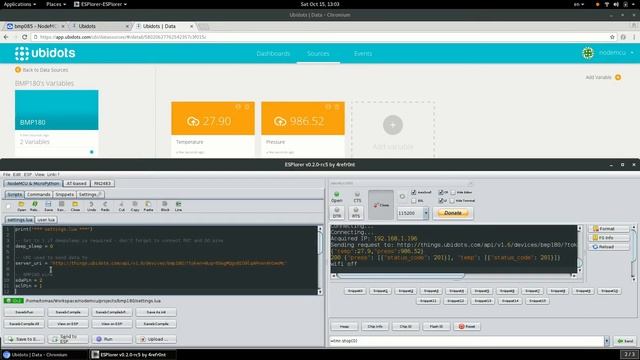Toggle the DTR line button

point(337,213)
